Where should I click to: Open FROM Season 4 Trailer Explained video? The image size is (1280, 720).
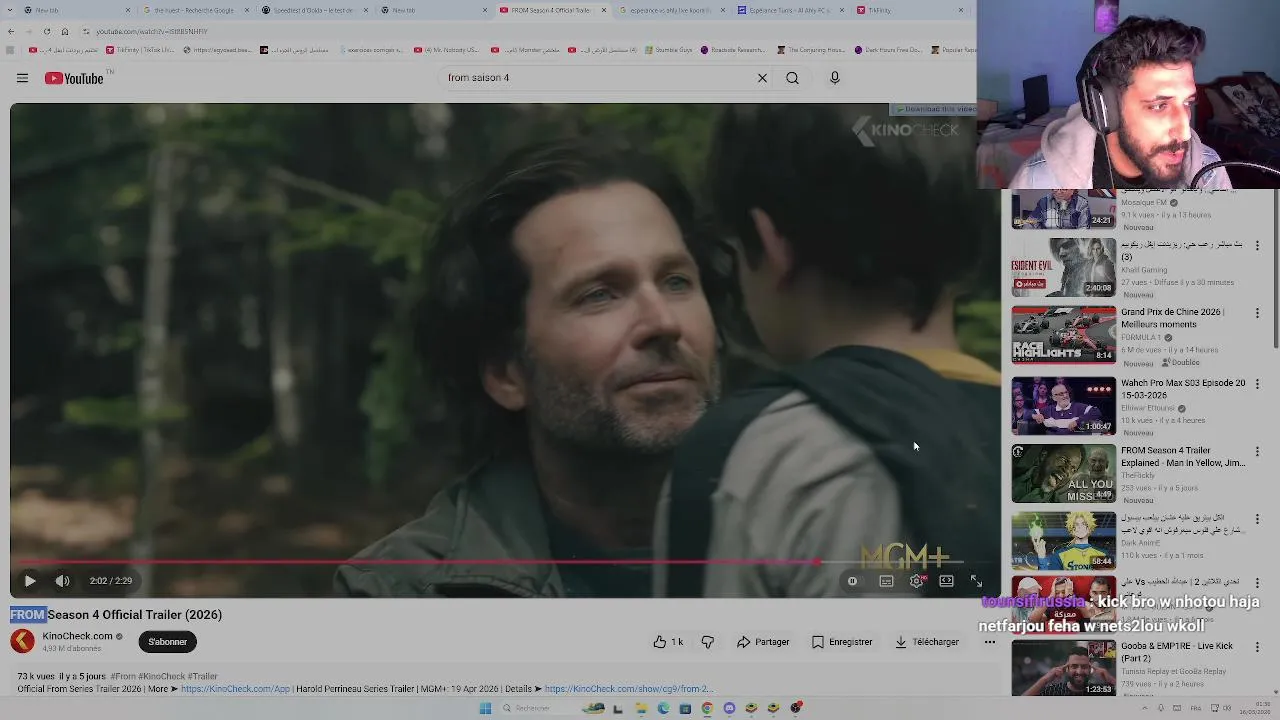[x=1063, y=473]
